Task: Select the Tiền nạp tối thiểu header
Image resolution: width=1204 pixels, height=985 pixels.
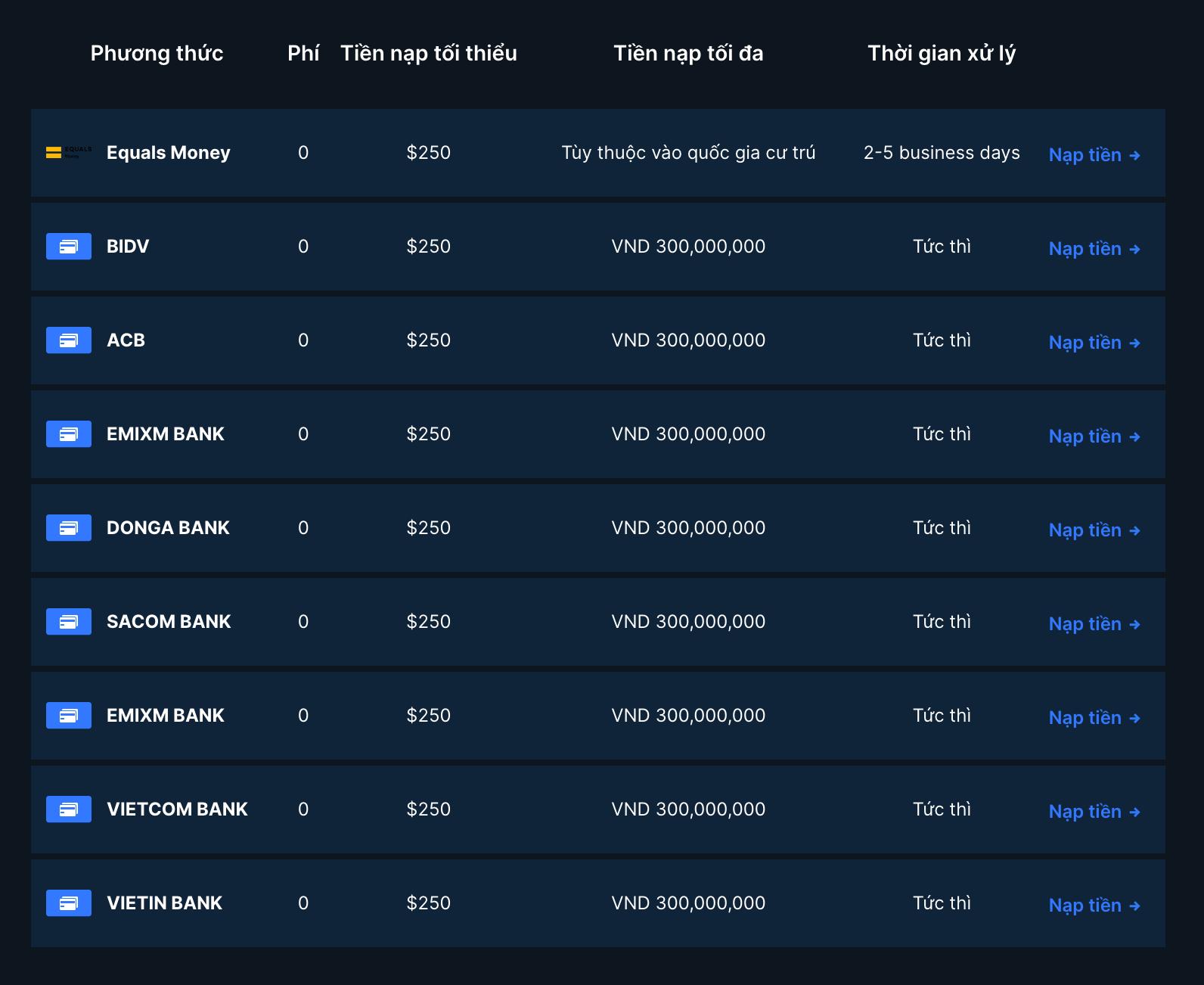Action: [x=428, y=54]
